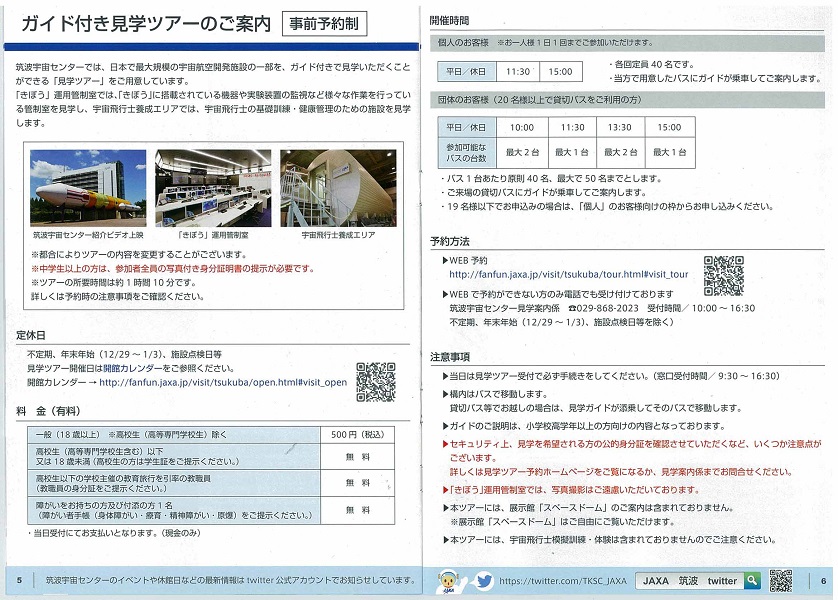Click the バス1台あたり原則40名 note
Viewport: 838px width, 600px height.
click(x=550, y=178)
